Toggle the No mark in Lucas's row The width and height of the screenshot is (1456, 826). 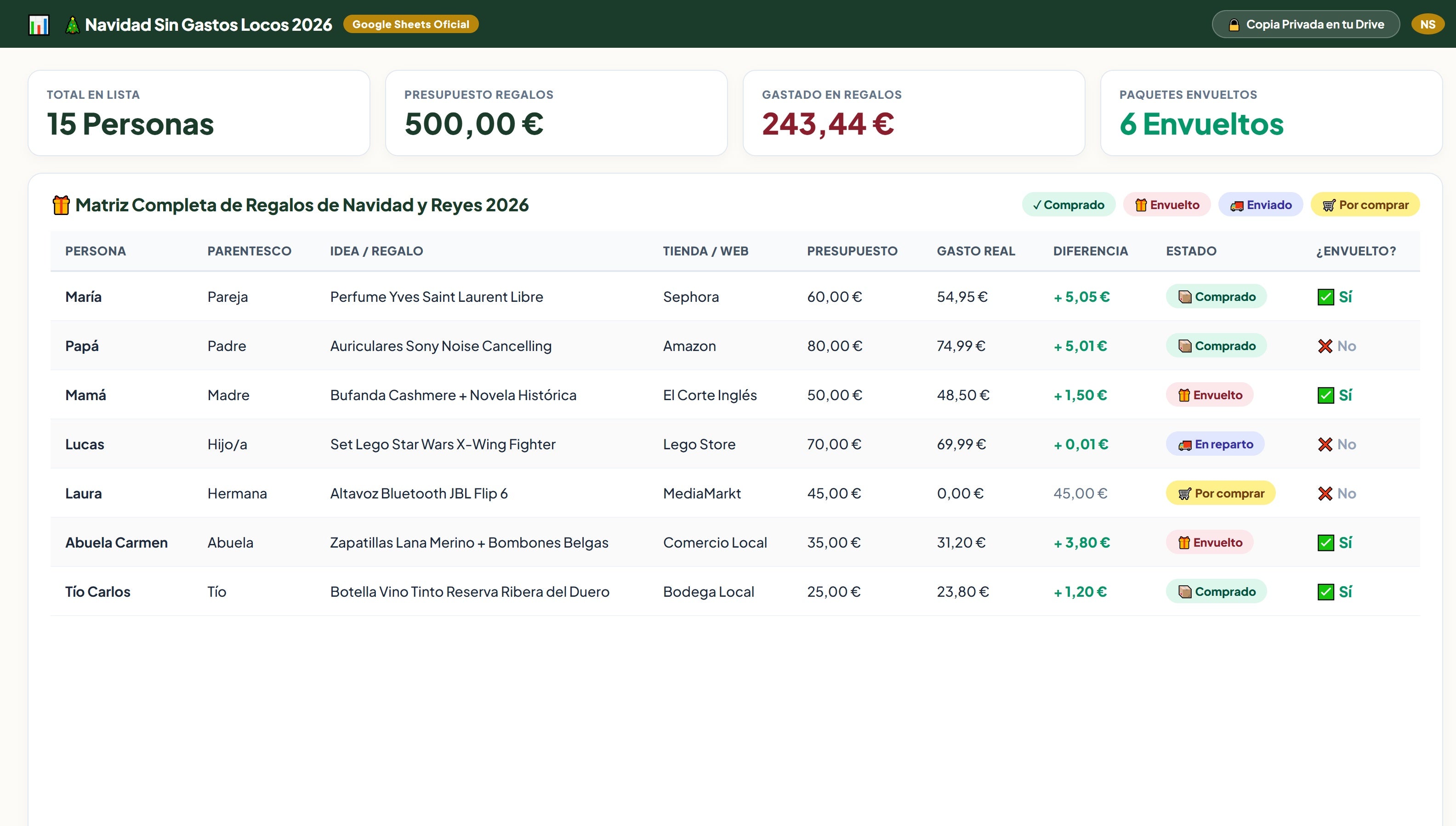1325,444
